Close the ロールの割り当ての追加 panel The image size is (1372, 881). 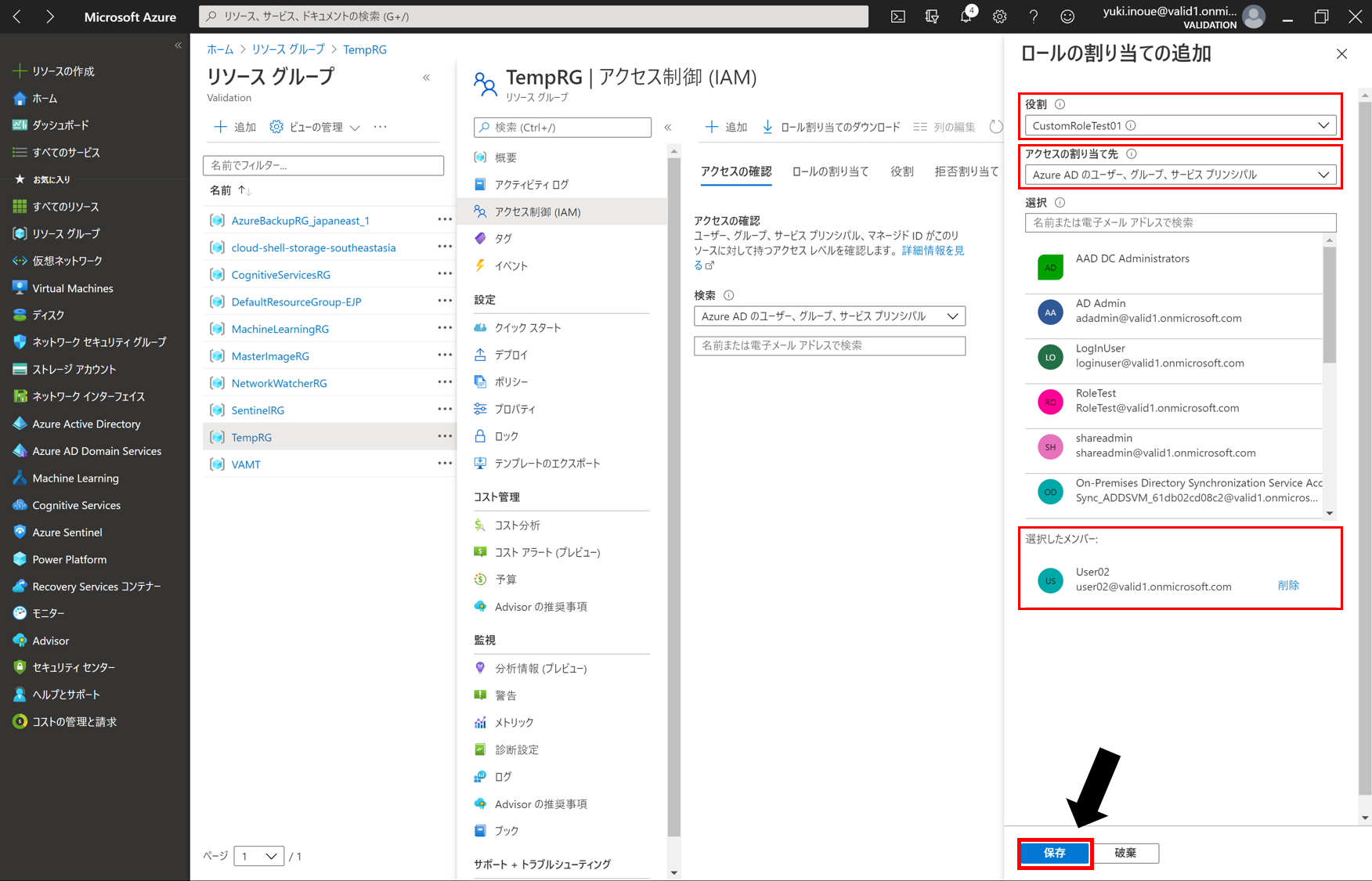click(1341, 54)
